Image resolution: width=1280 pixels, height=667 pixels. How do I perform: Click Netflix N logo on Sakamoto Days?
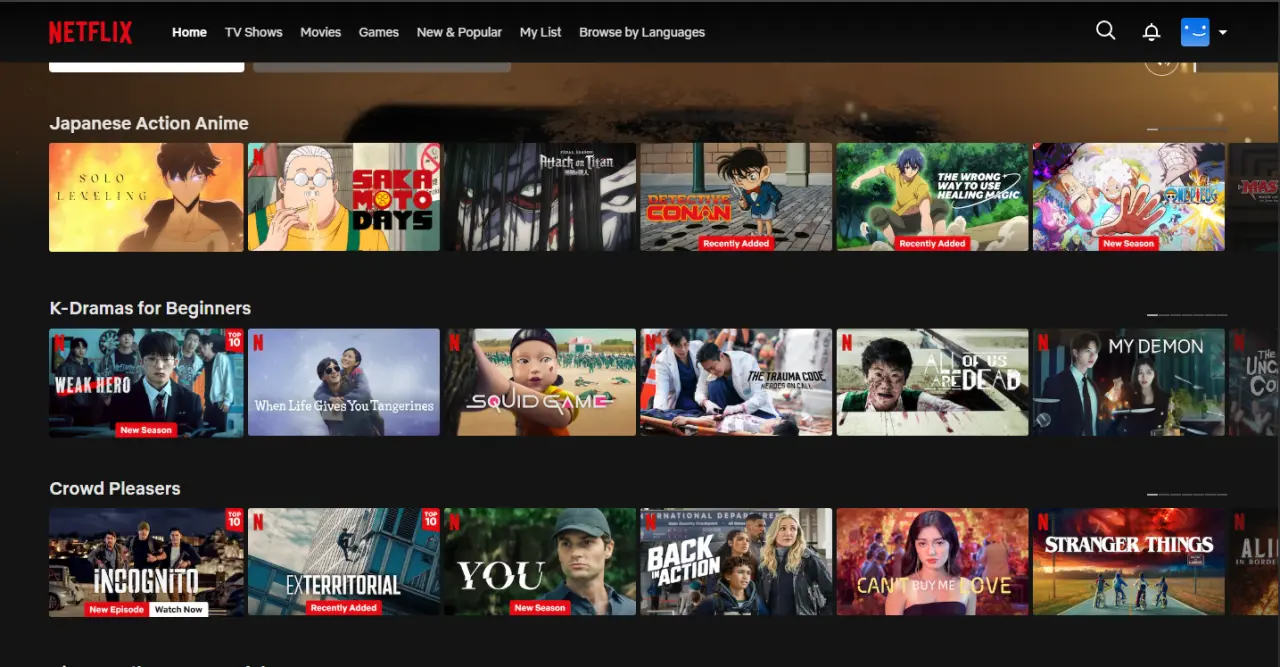(258, 157)
